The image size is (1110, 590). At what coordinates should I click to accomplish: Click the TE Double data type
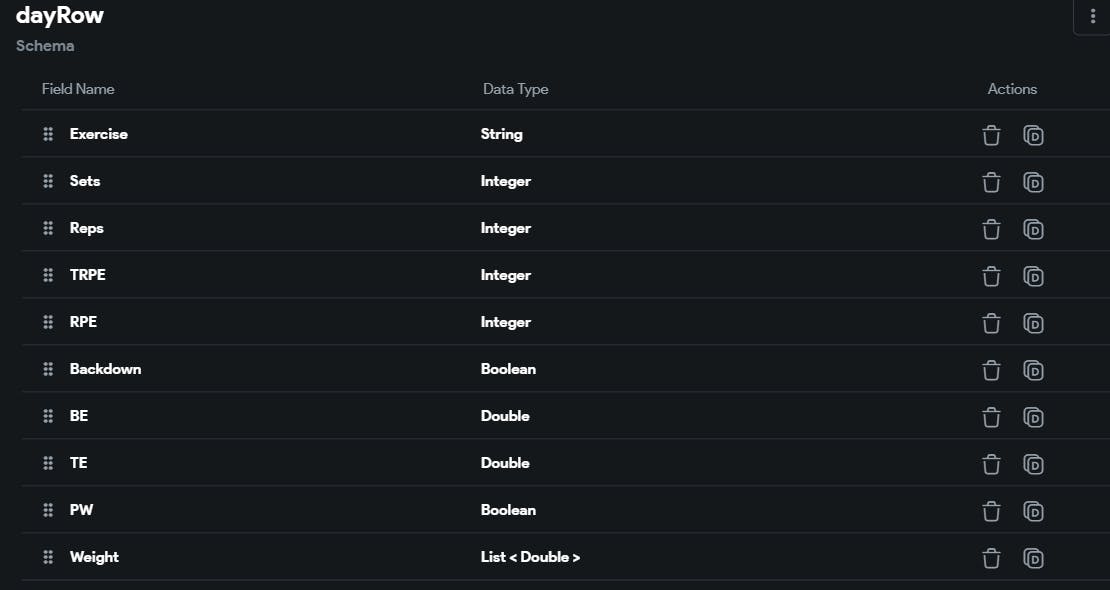click(505, 463)
